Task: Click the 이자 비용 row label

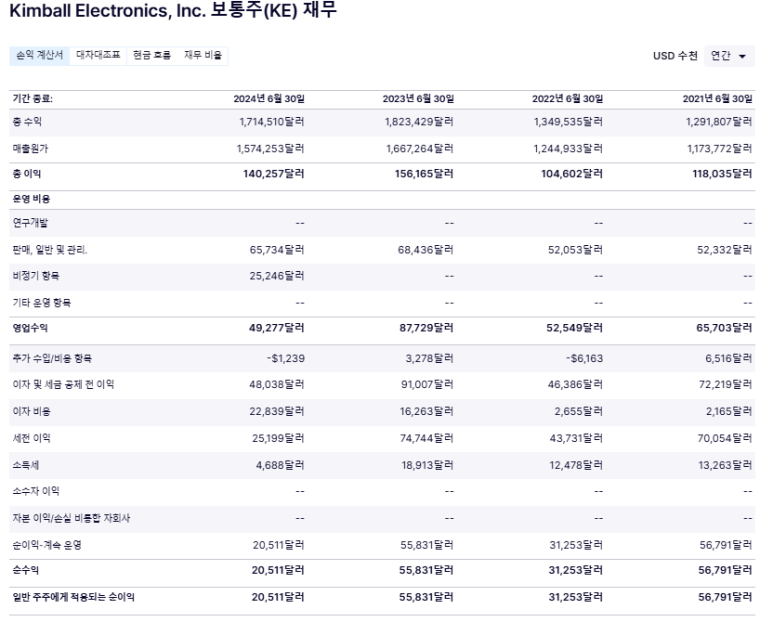Action: (x=31, y=411)
